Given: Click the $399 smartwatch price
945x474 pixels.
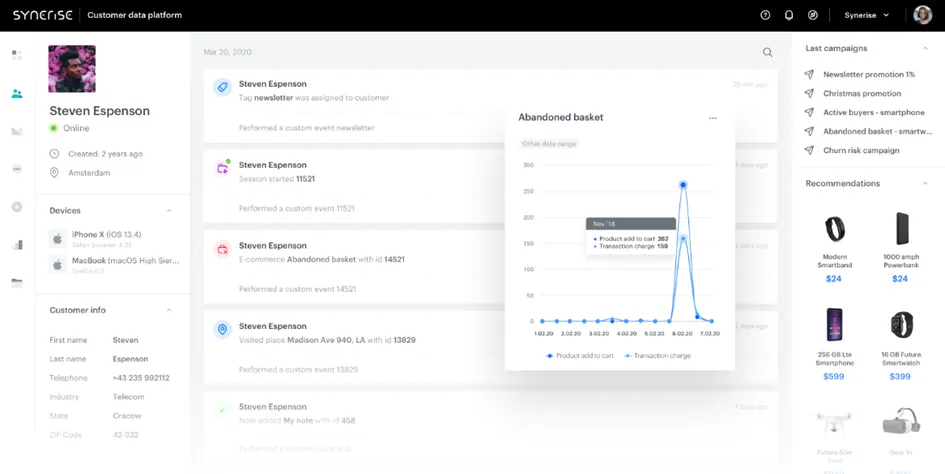Looking at the screenshot, I should (x=900, y=376).
